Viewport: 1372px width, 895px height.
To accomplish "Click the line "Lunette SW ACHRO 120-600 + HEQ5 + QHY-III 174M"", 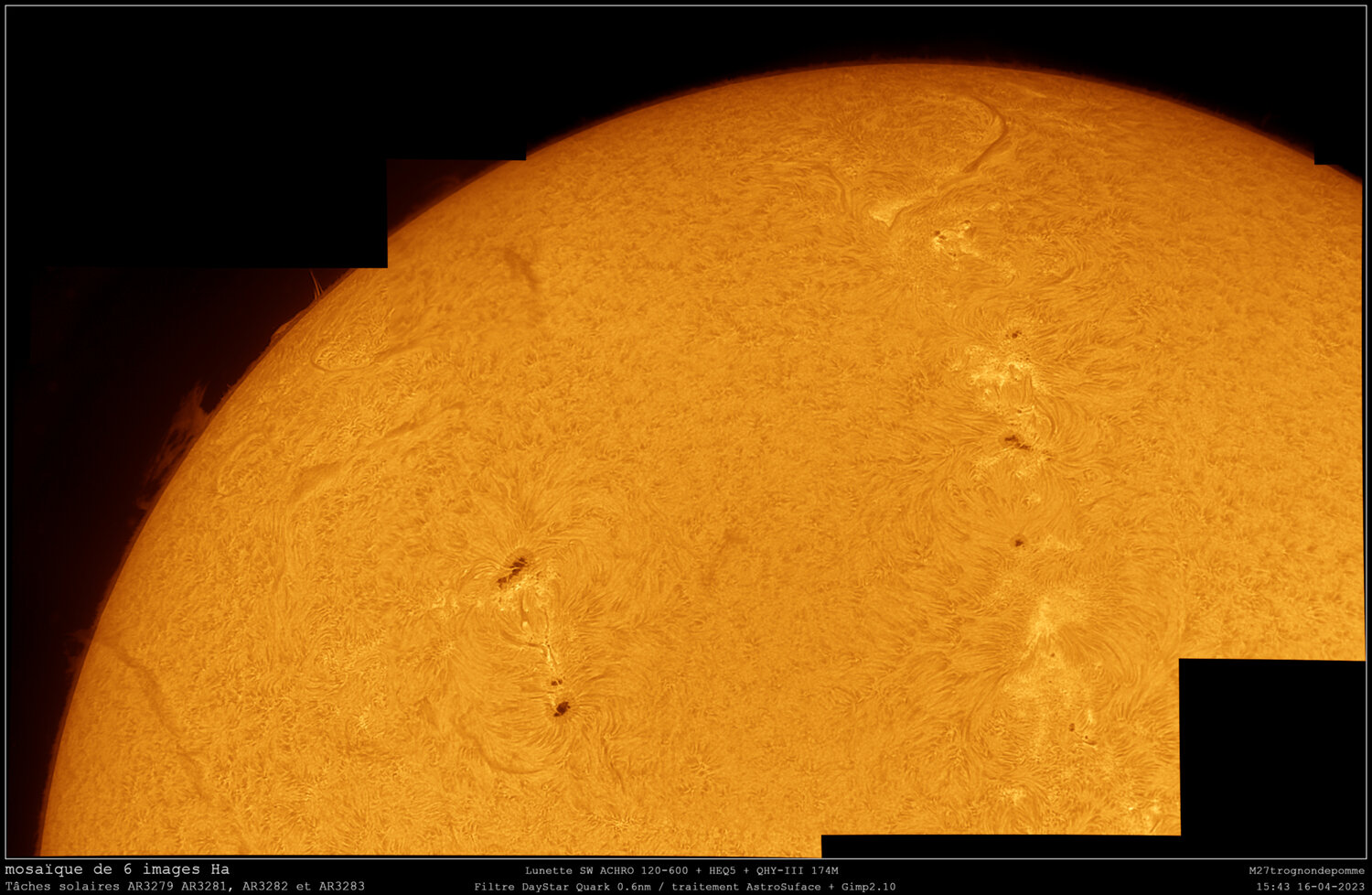I will point(681,870).
